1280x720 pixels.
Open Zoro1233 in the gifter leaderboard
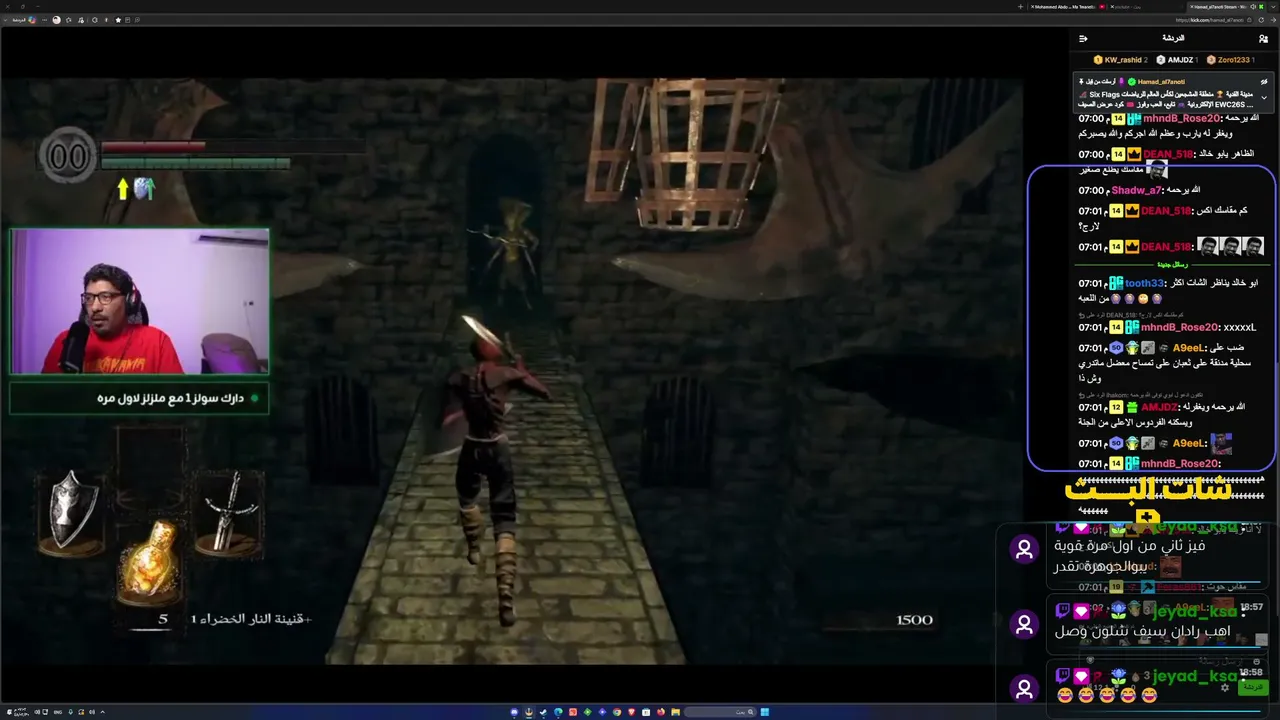click(1230, 60)
